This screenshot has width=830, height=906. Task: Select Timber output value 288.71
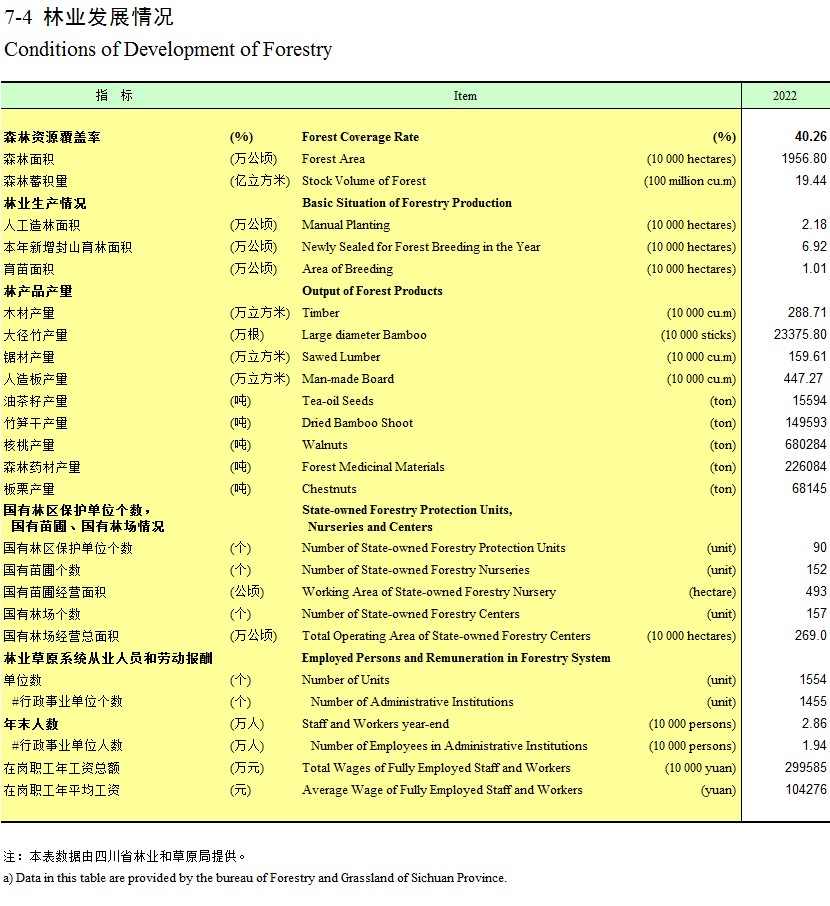click(807, 312)
